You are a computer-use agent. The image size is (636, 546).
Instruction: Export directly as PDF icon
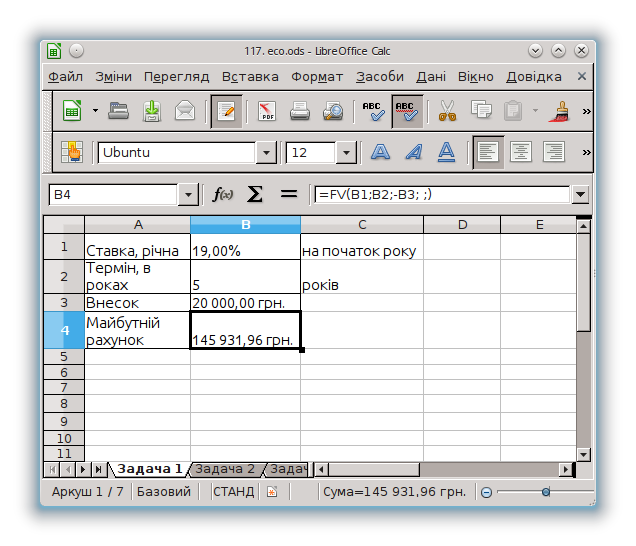pos(267,111)
